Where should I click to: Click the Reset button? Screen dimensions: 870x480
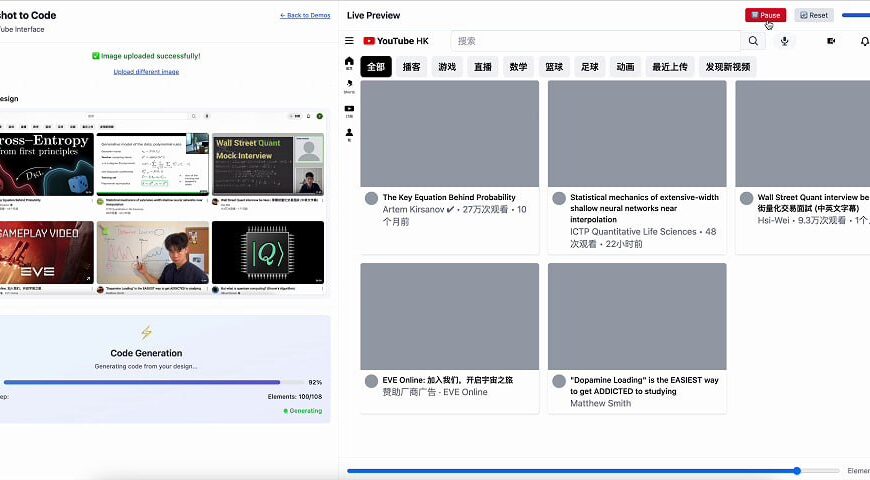pyautogui.click(x=814, y=15)
